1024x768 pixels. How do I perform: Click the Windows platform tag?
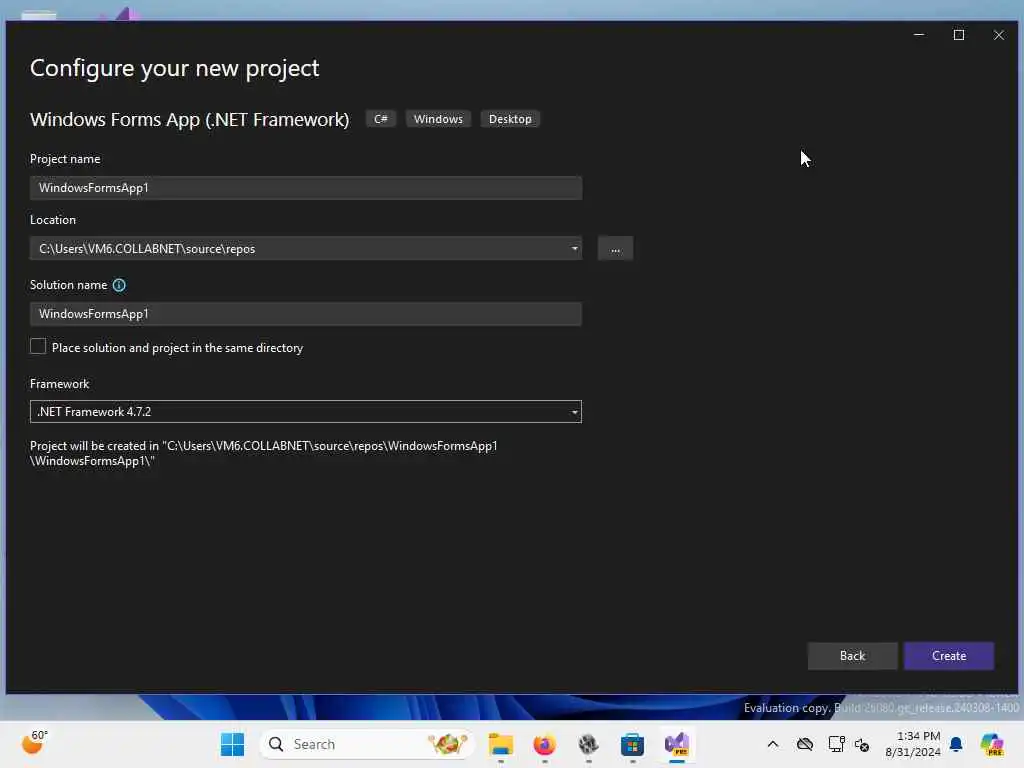(x=438, y=119)
